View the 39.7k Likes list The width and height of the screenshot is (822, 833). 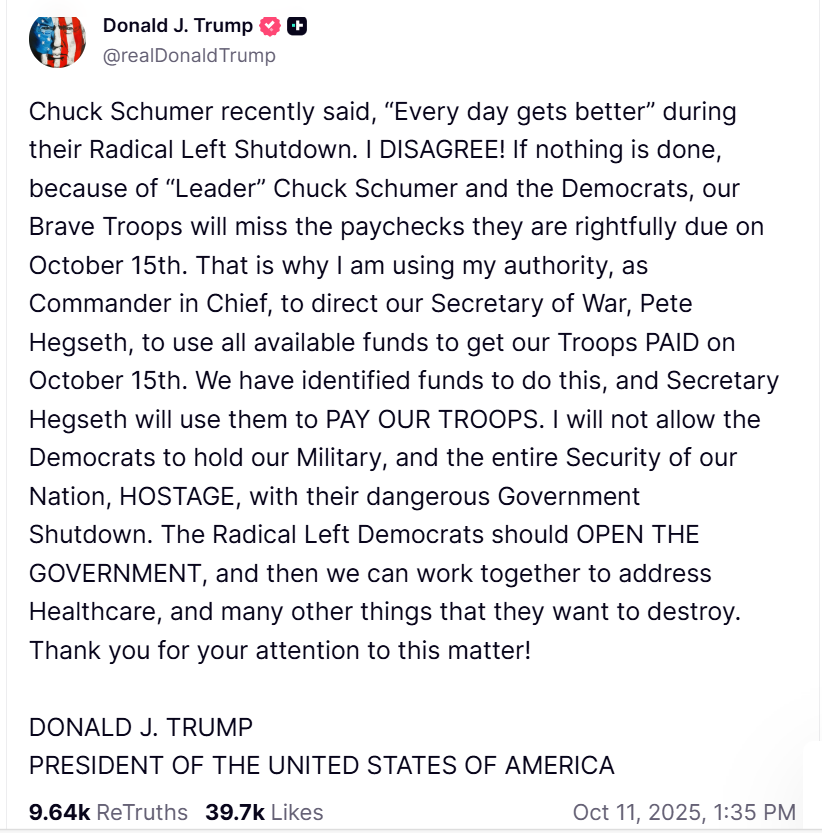(x=264, y=812)
